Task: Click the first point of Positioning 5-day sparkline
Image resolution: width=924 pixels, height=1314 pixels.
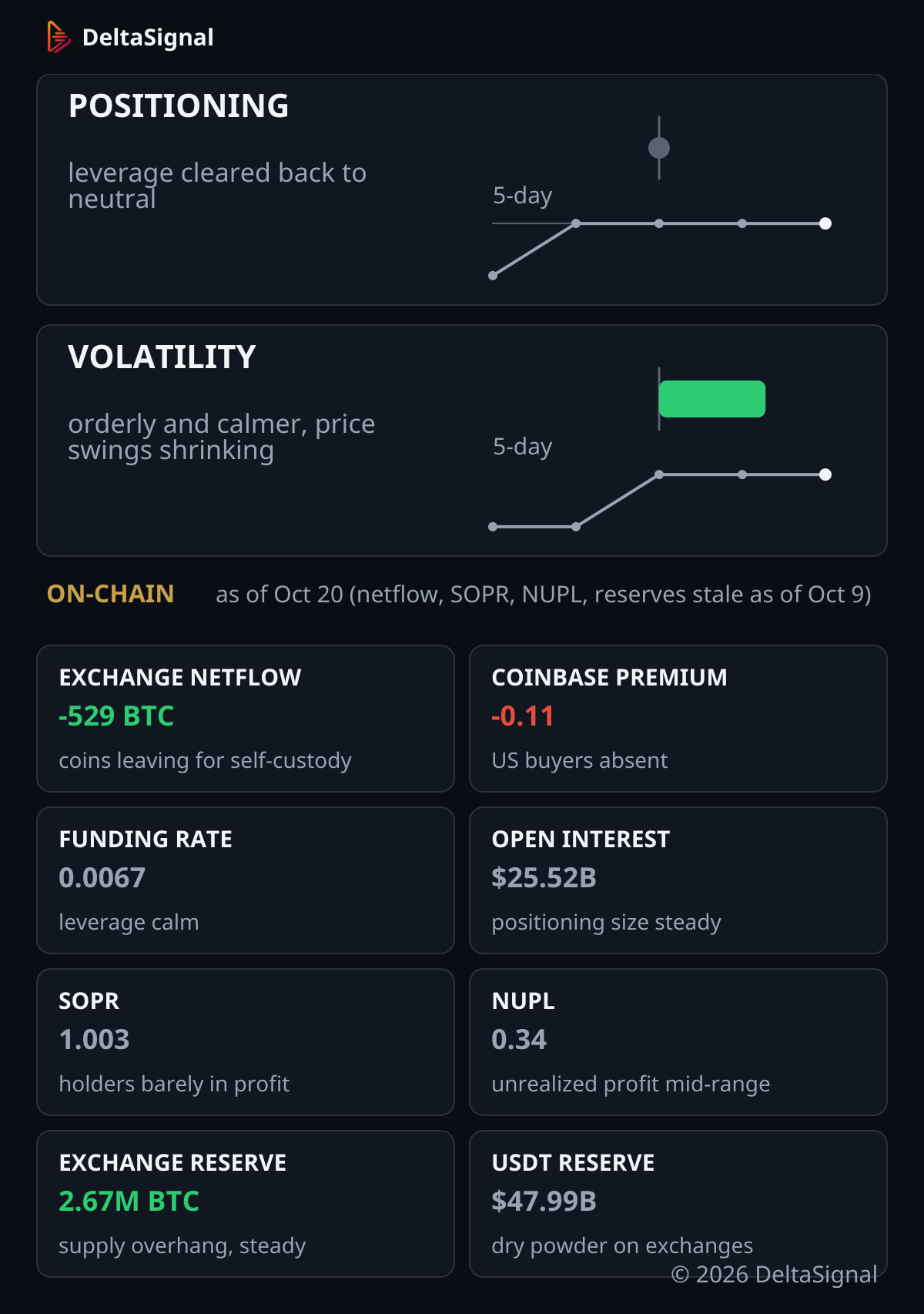Action: tap(493, 276)
